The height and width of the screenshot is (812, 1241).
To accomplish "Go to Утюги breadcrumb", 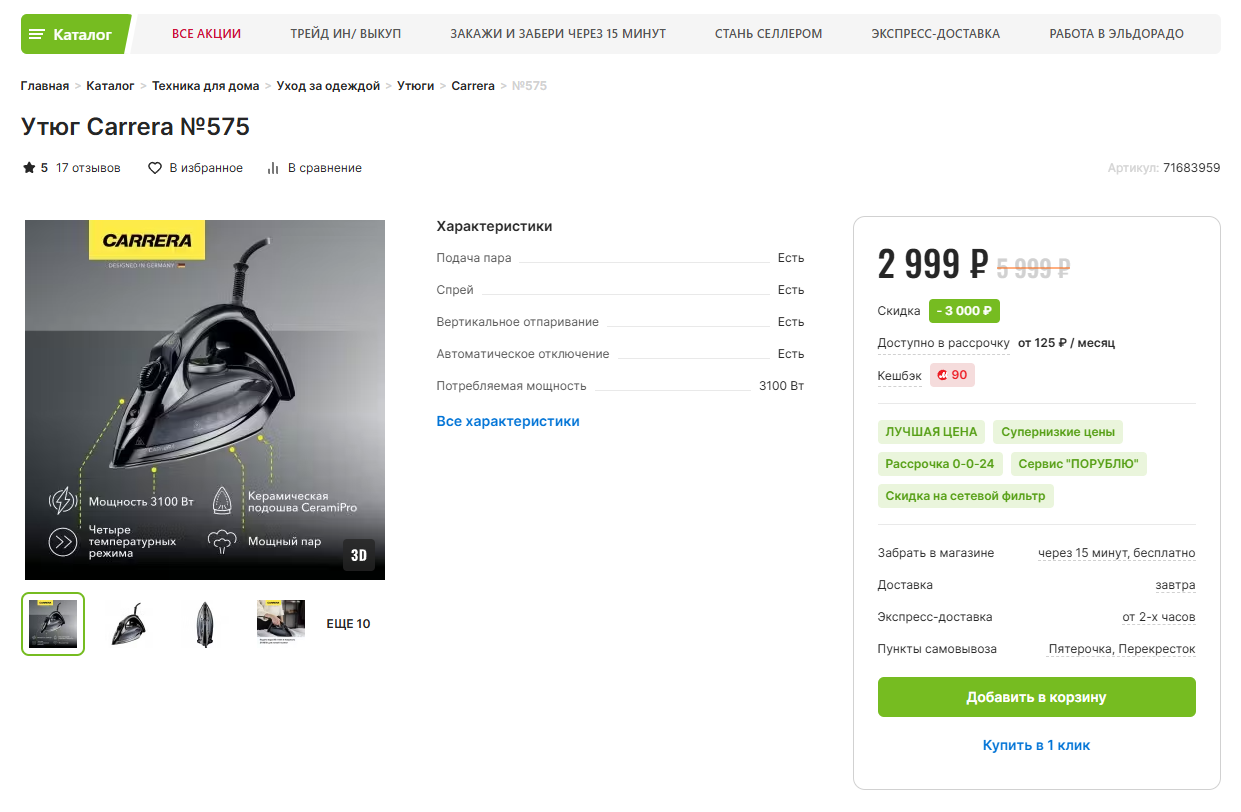I will click(416, 86).
